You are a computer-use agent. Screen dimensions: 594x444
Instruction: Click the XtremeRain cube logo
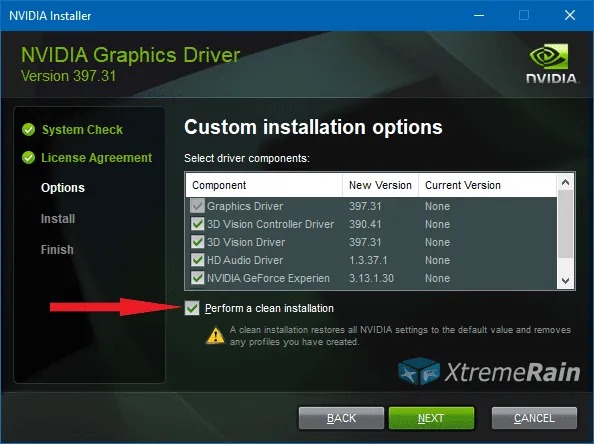pos(419,371)
